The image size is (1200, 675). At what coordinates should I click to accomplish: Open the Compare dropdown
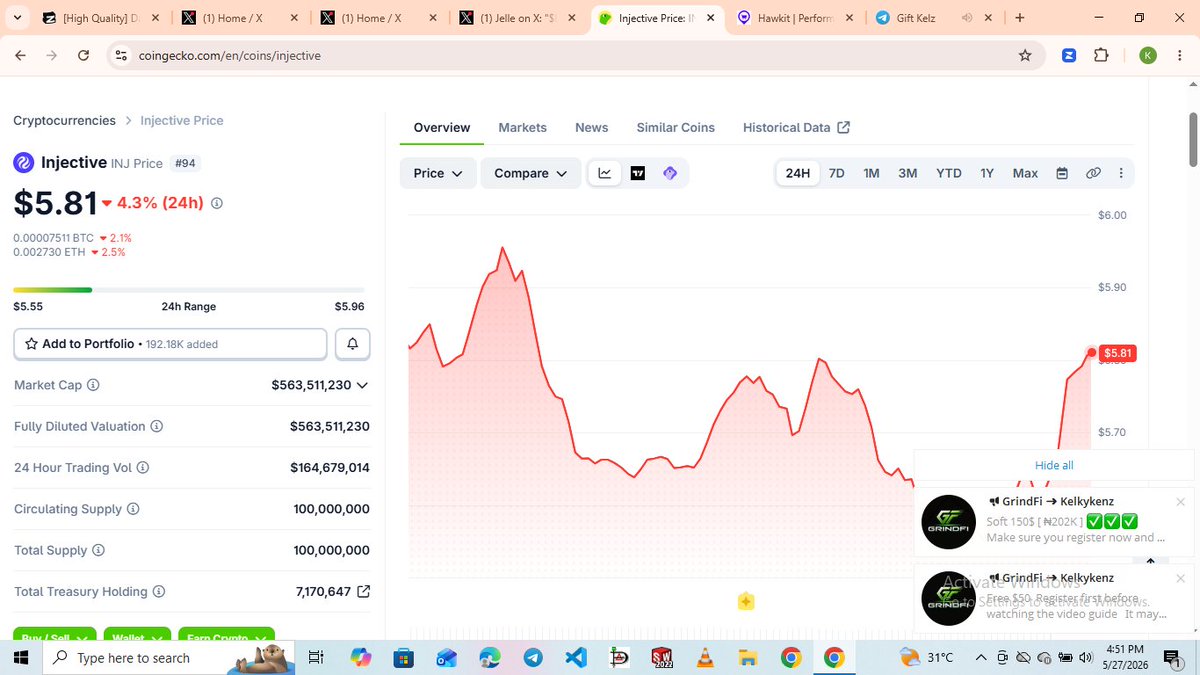click(x=531, y=173)
